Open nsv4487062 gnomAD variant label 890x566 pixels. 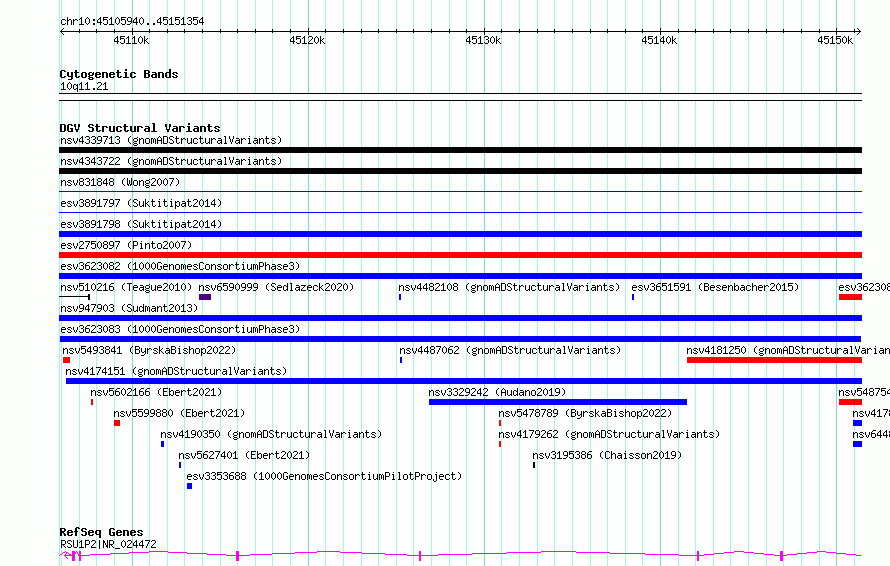tap(510, 350)
